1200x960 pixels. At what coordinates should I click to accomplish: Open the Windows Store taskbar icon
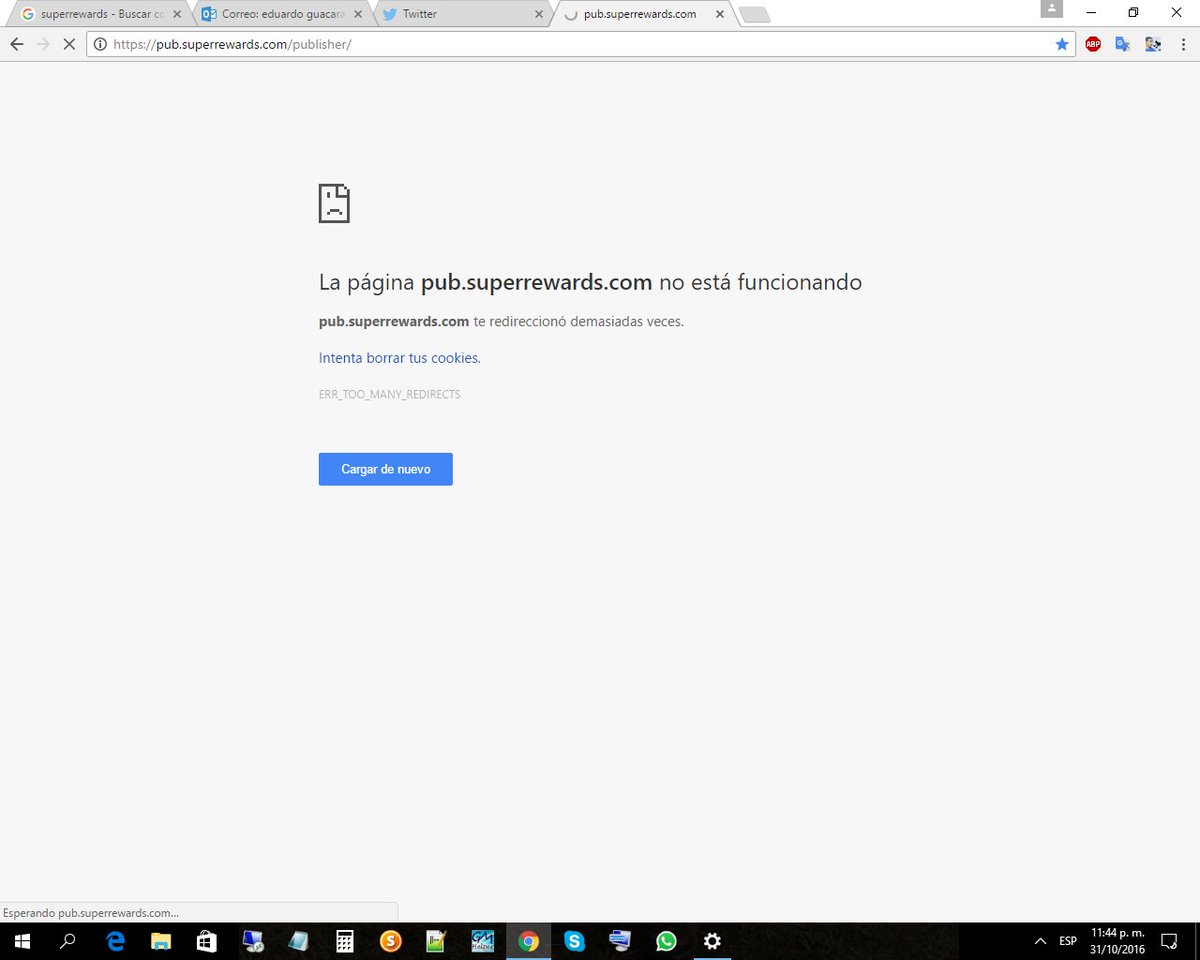(207, 941)
